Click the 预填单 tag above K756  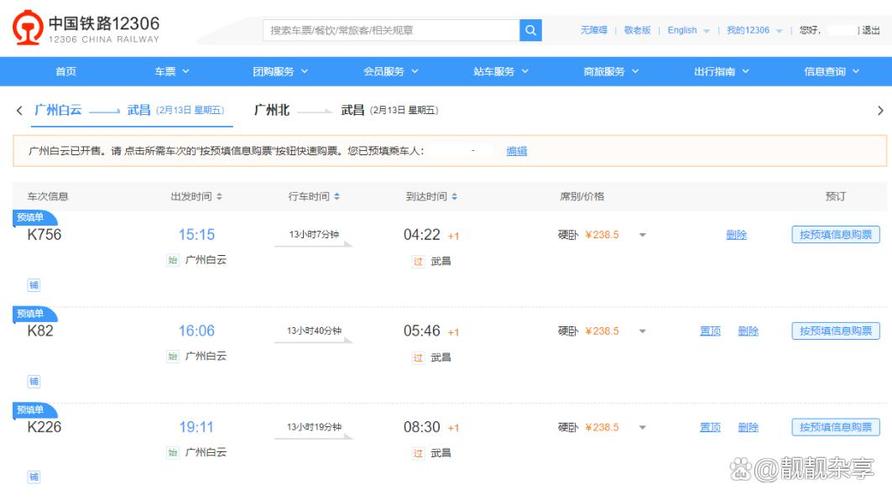(34, 217)
